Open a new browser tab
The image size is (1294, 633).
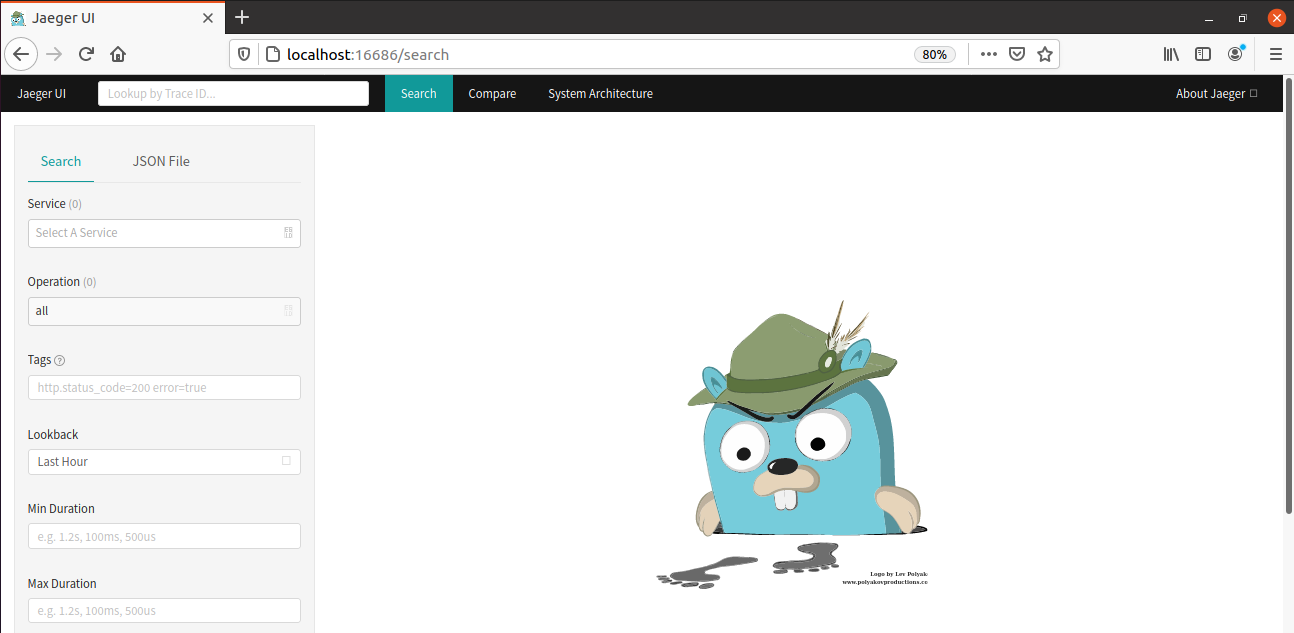tap(241, 17)
